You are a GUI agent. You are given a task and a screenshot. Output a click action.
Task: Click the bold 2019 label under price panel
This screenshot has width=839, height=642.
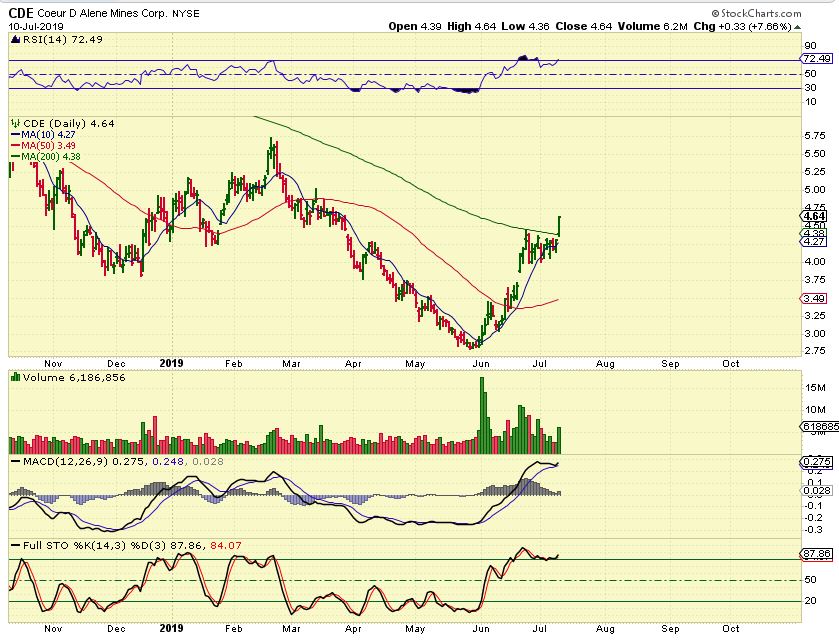tap(171, 363)
